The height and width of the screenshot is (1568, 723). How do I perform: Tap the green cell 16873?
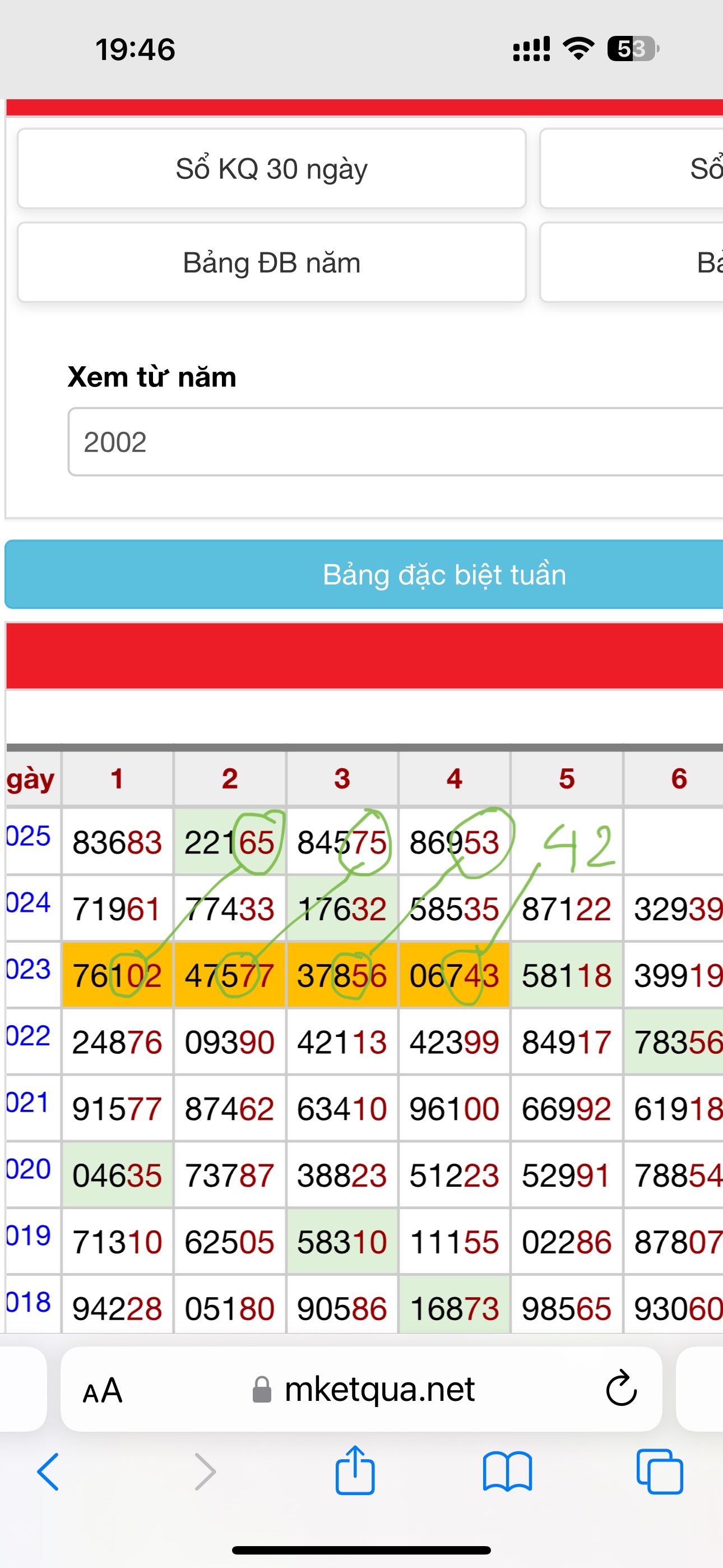pos(454,1308)
